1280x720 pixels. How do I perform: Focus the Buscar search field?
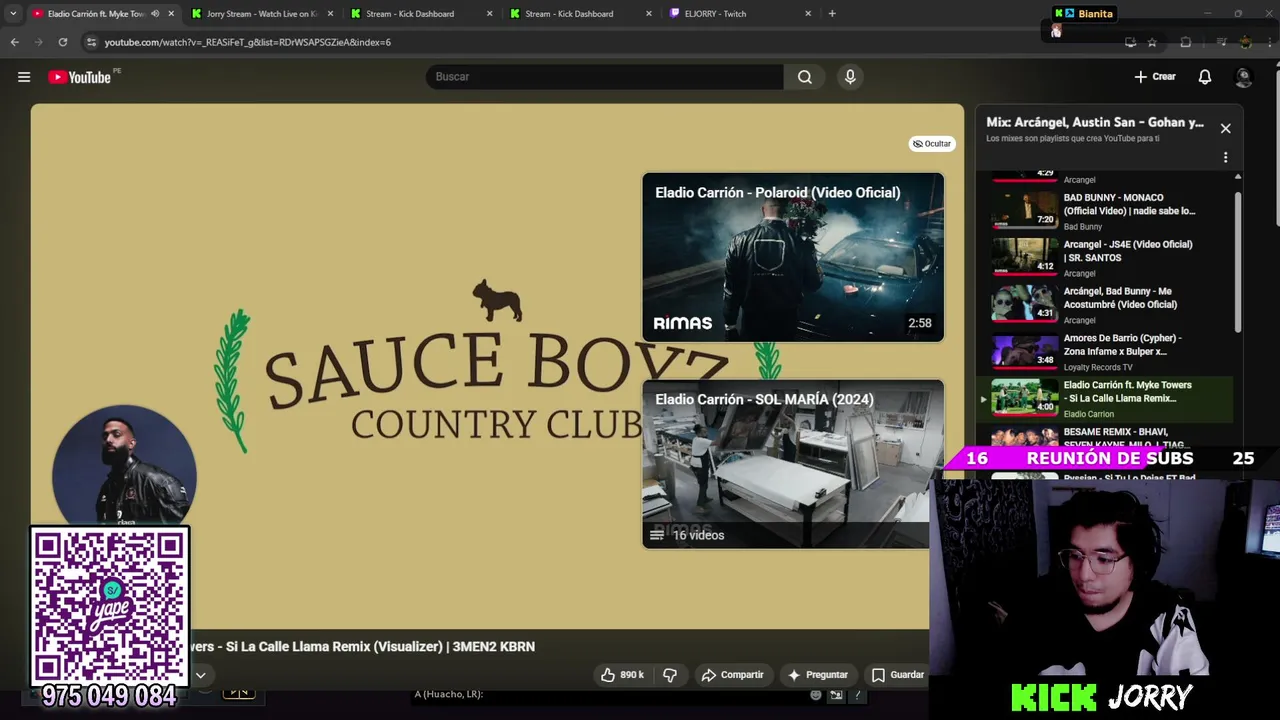pos(605,77)
